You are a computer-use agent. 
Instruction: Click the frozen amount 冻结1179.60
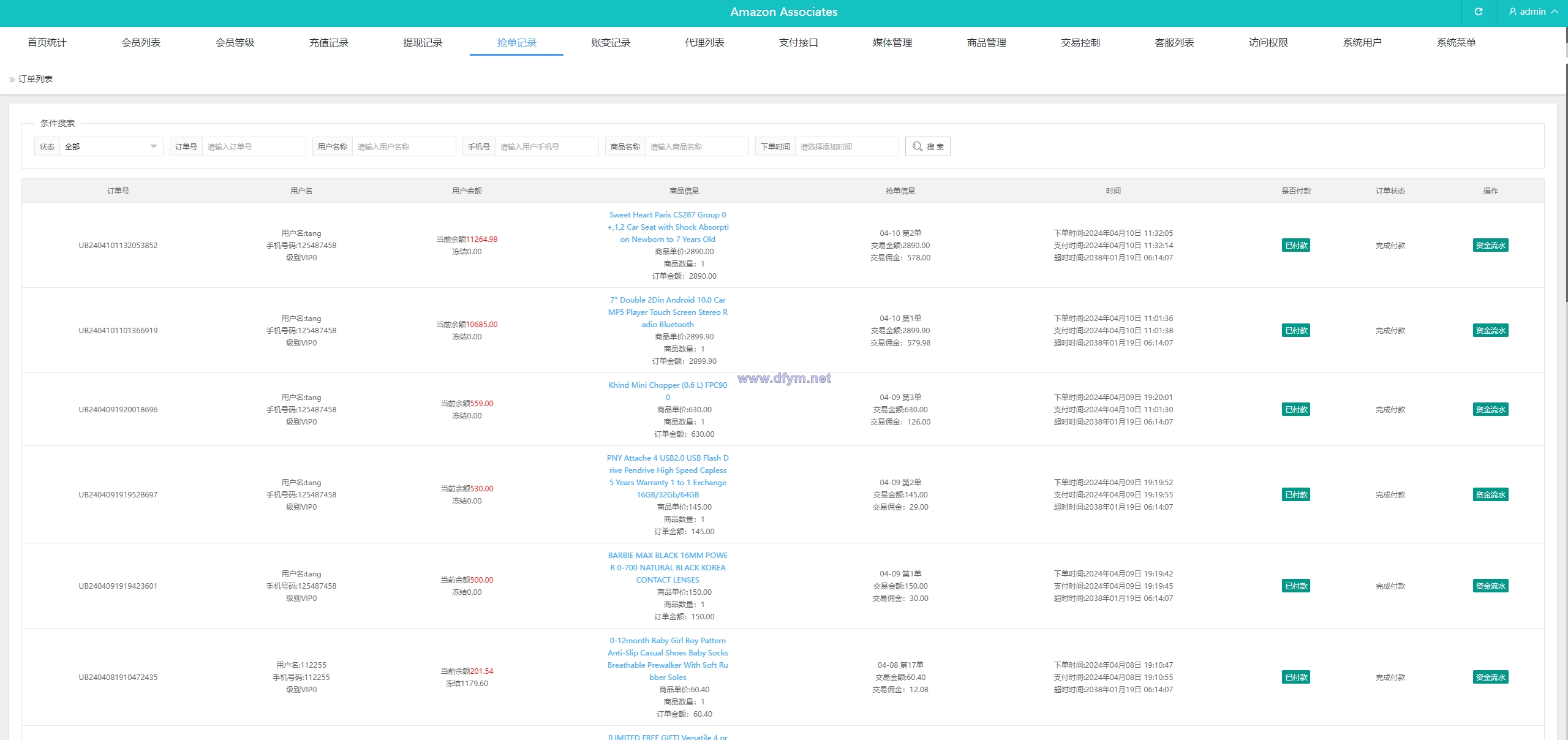(x=467, y=683)
